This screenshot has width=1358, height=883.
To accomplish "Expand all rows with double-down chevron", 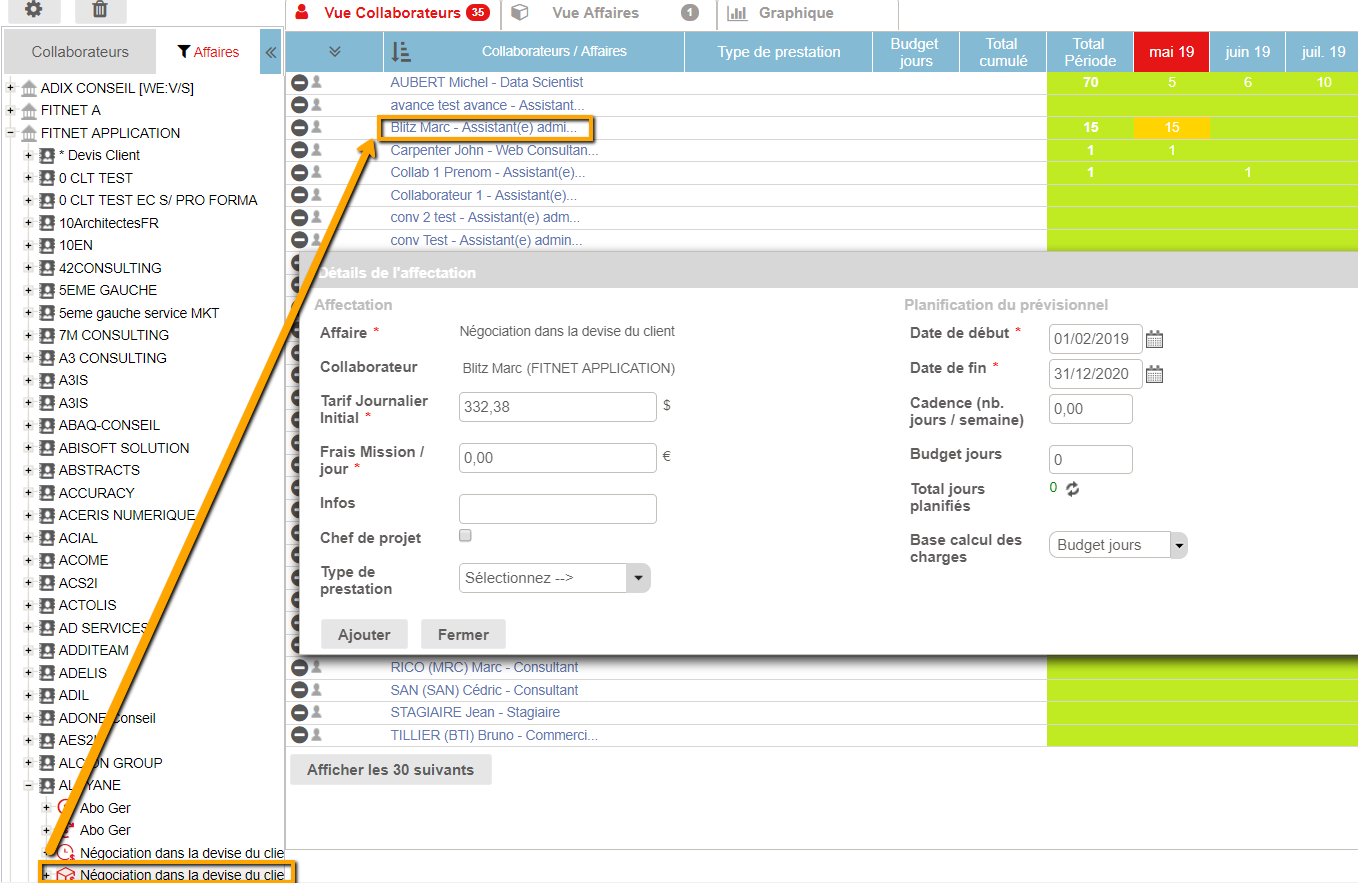I will [x=334, y=52].
